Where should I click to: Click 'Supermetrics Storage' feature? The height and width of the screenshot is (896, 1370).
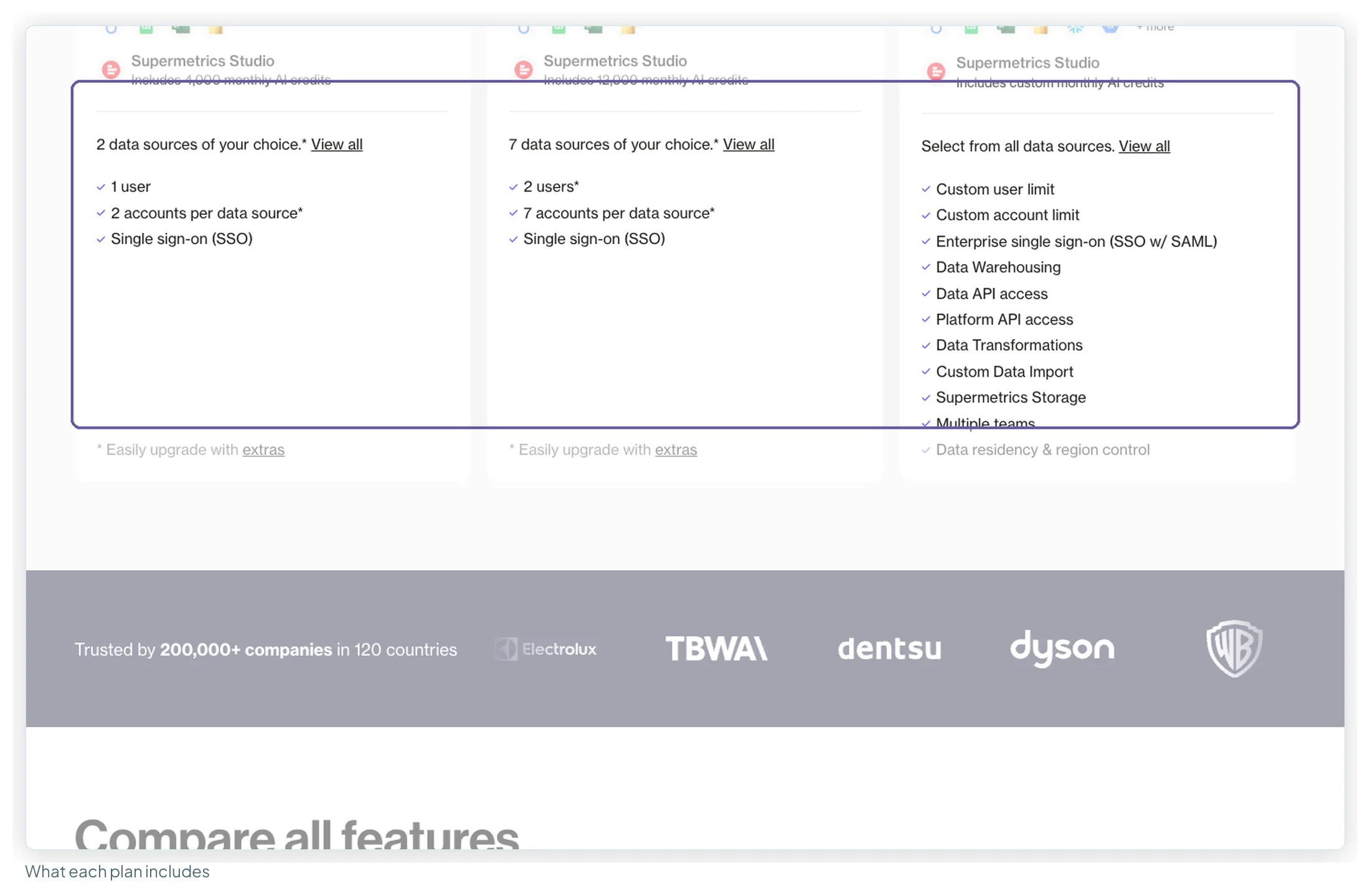[x=1011, y=398]
